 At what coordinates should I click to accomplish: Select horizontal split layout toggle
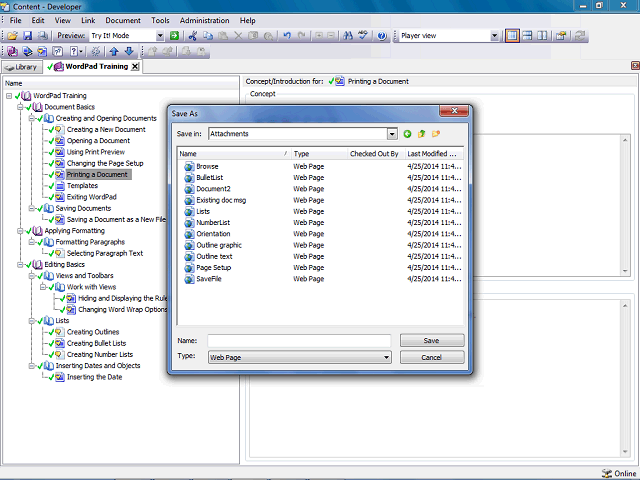point(527,36)
